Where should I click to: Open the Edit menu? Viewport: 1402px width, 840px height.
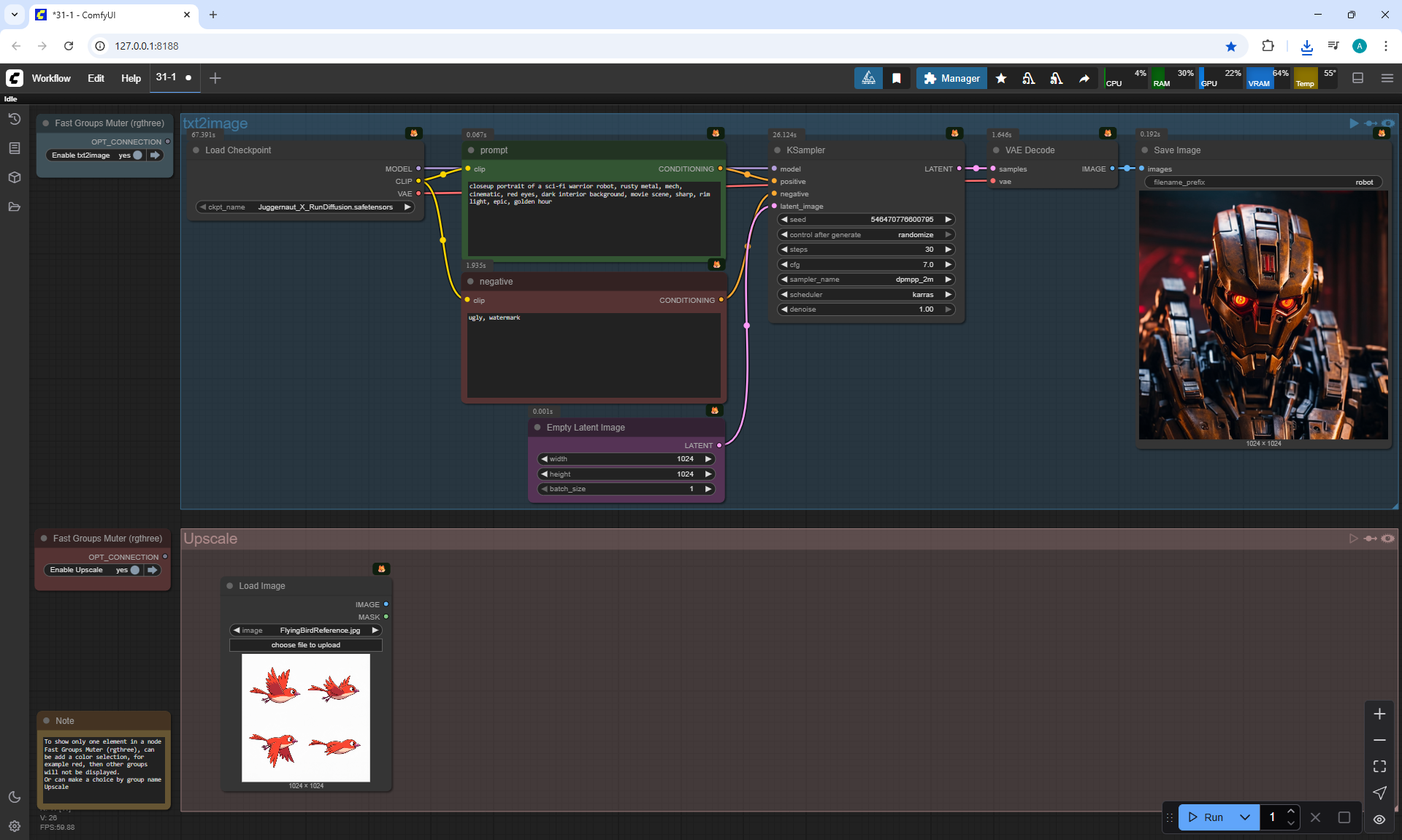(x=96, y=78)
